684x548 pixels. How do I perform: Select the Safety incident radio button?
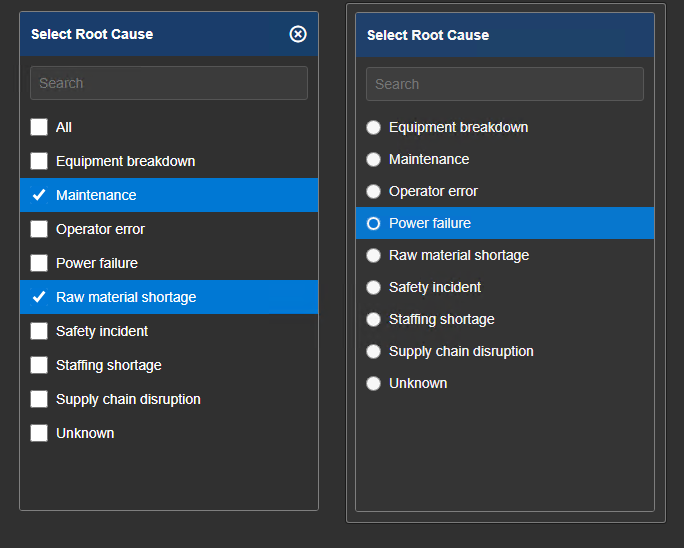click(x=373, y=287)
